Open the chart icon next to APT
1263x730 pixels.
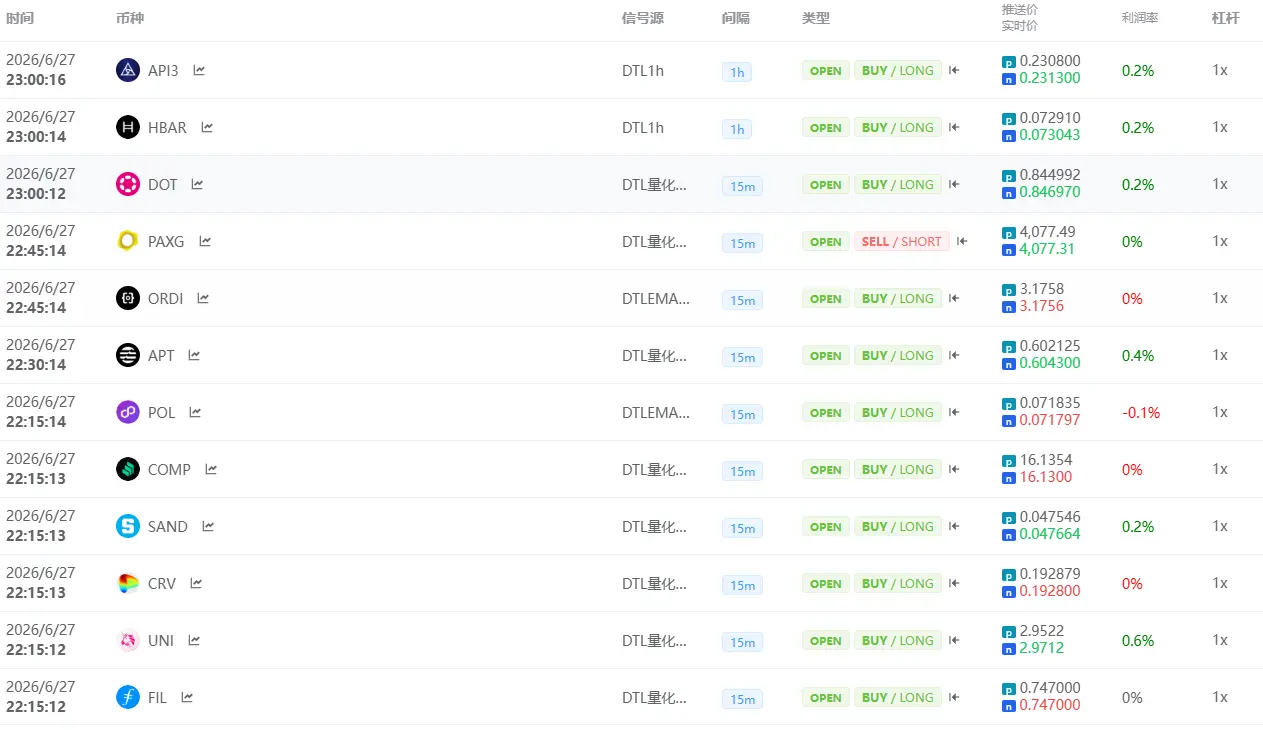click(x=194, y=355)
